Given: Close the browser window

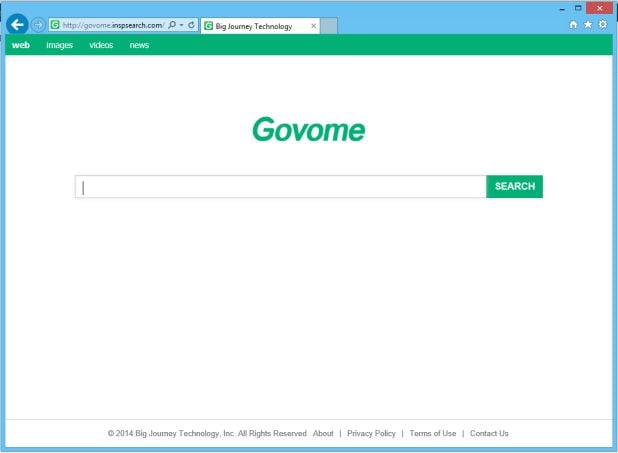Looking at the screenshot, I should tap(599, 8).
